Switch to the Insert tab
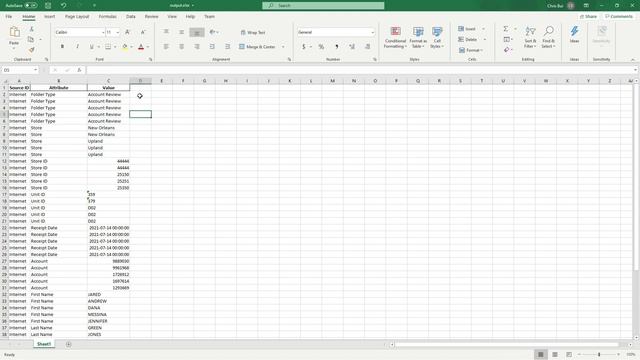 pyautogui.click(x=49, y=16)
